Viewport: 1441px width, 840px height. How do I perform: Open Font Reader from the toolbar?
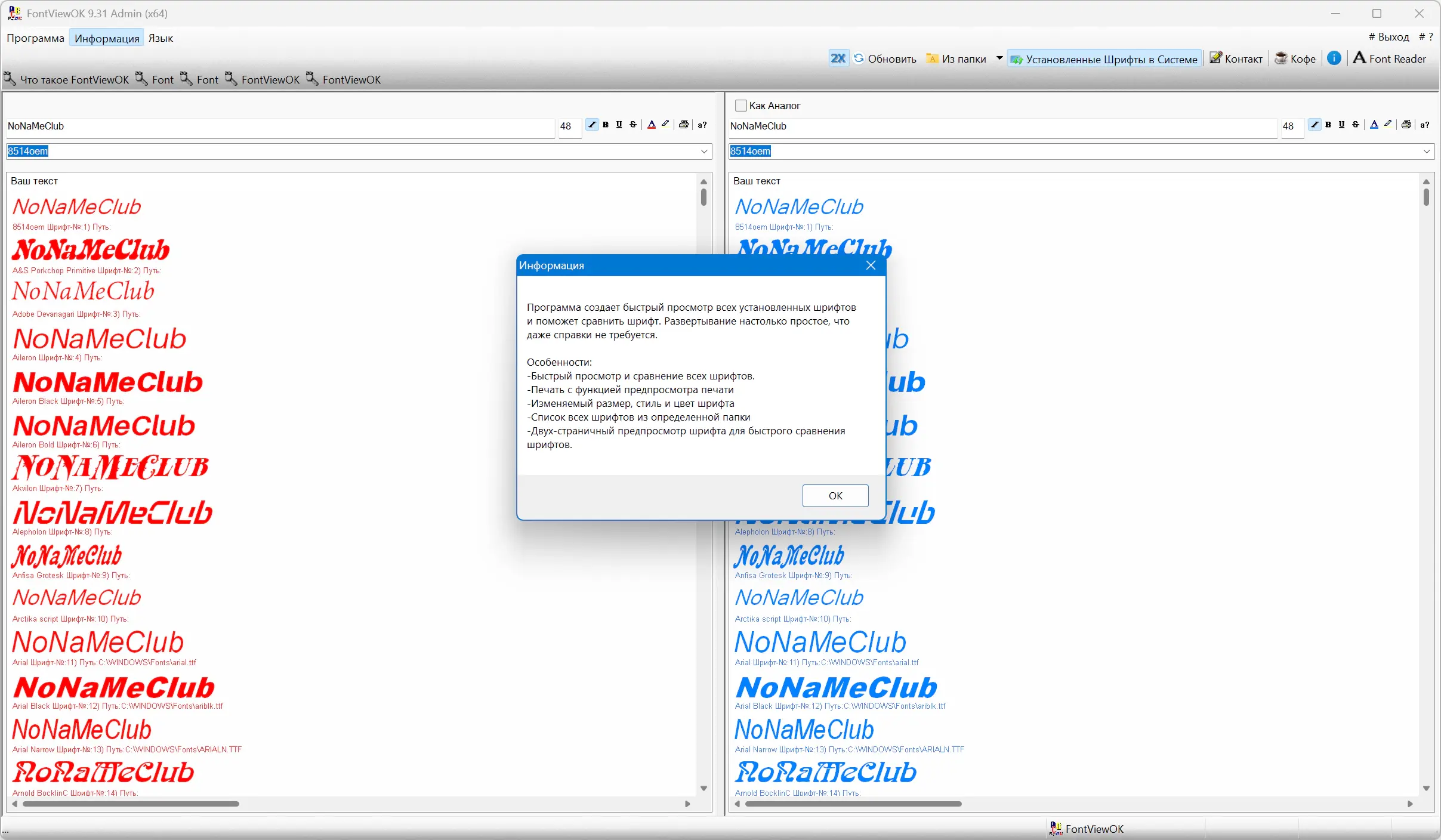click(1390, 58)
